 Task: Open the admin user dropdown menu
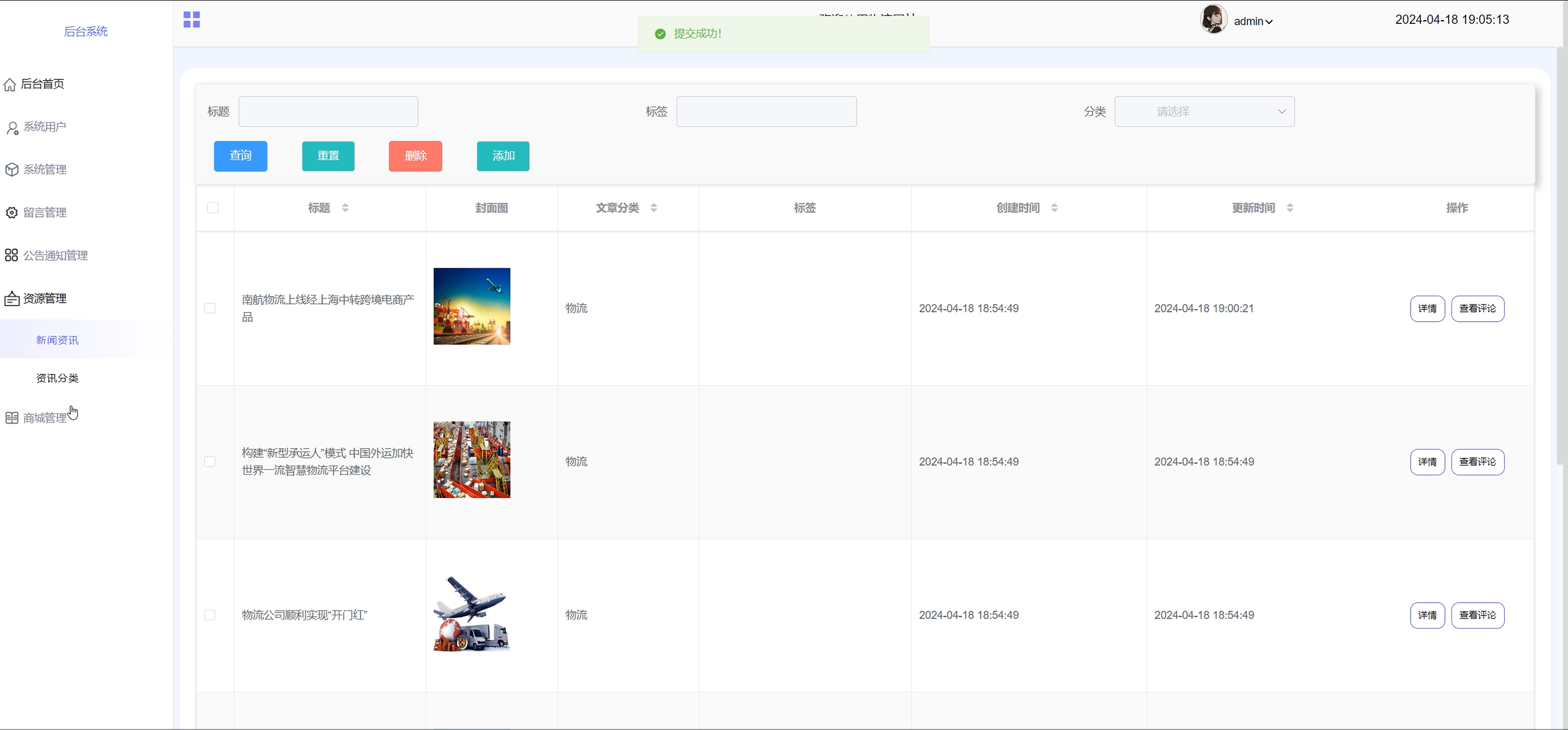[x=1253, y=21]
